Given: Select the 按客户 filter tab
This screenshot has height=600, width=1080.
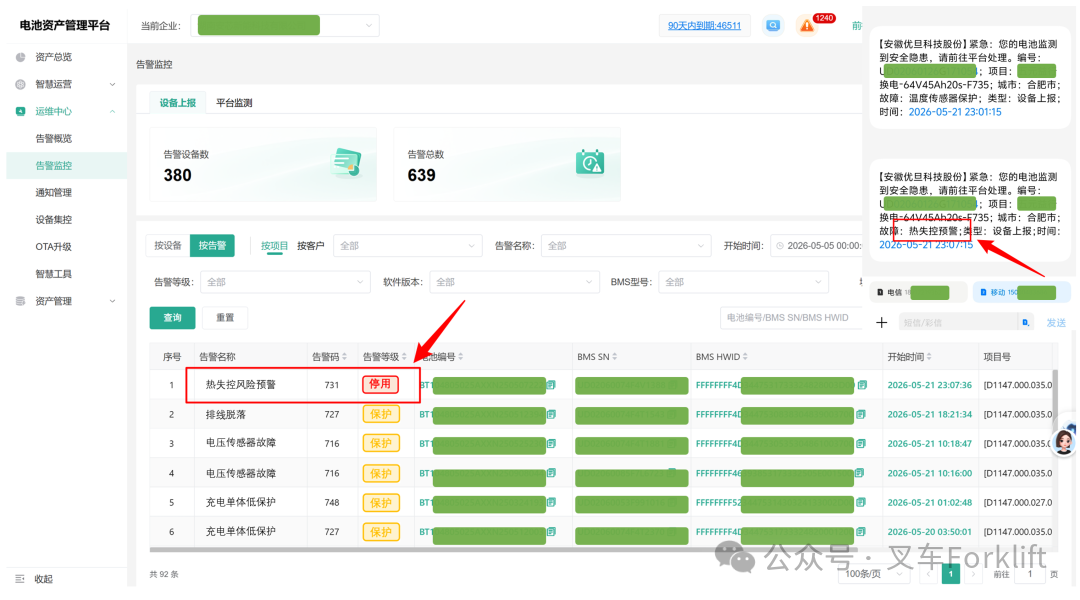Looking at the screenshot, I should 311,246.
